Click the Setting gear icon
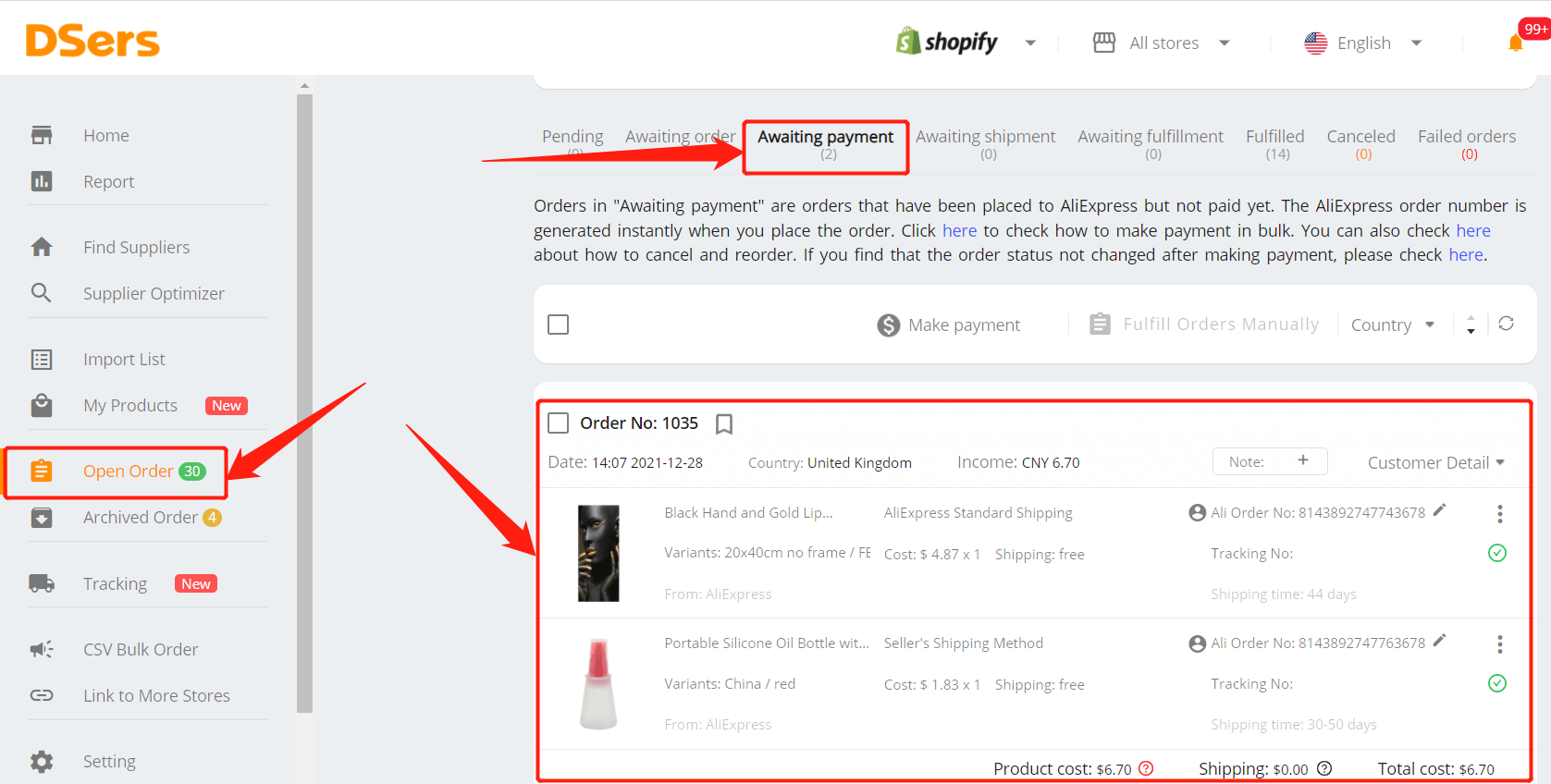1551x784 pixels. point(42,761)
